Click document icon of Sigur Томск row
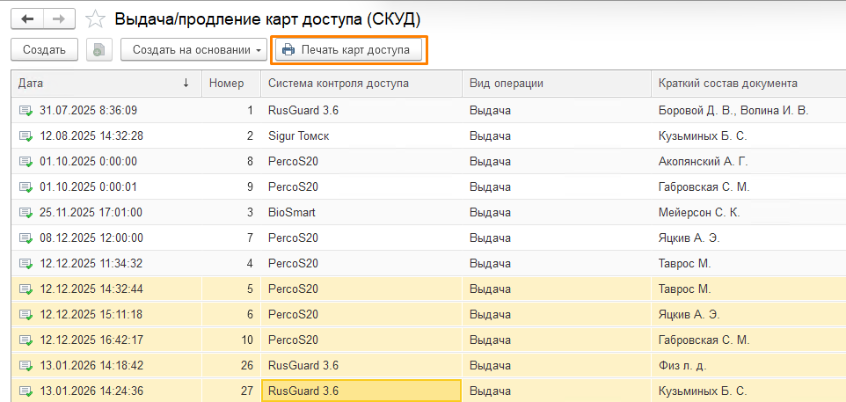 [x=25, y=136]
